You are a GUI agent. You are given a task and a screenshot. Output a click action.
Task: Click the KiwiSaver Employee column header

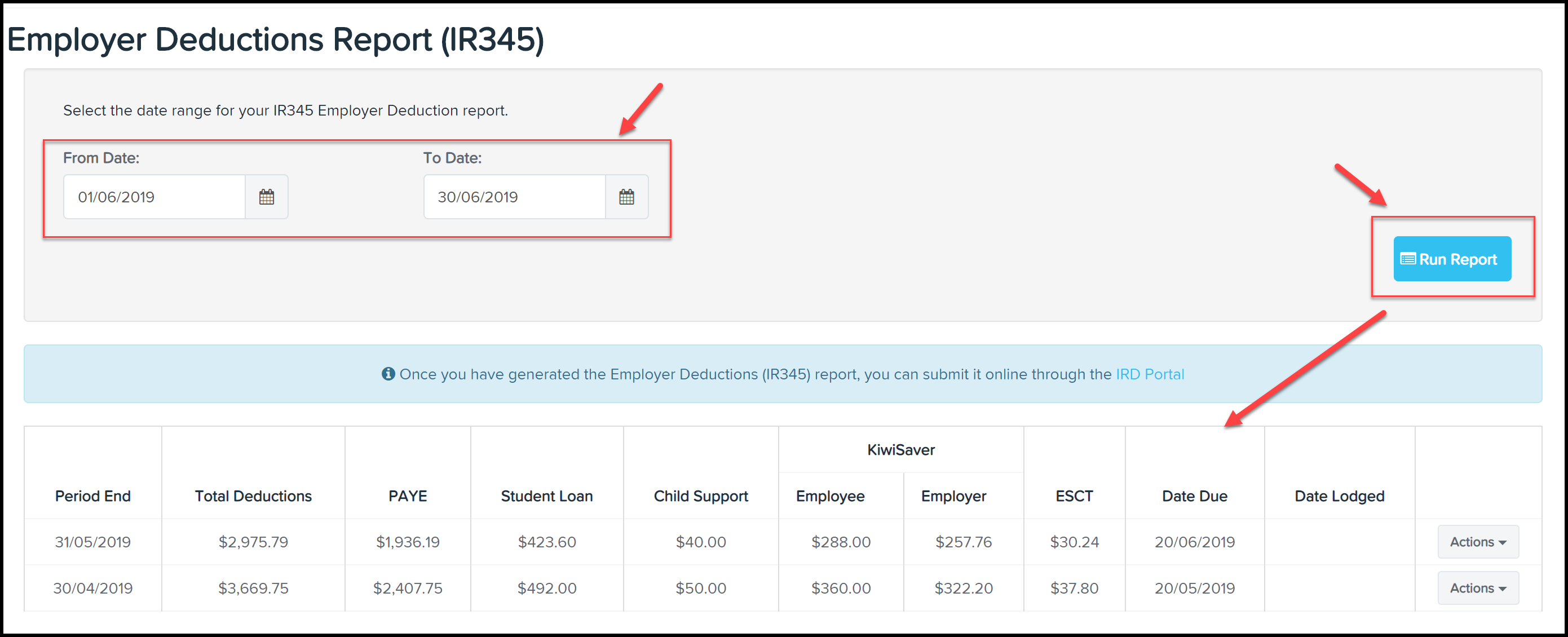(831, 496)
